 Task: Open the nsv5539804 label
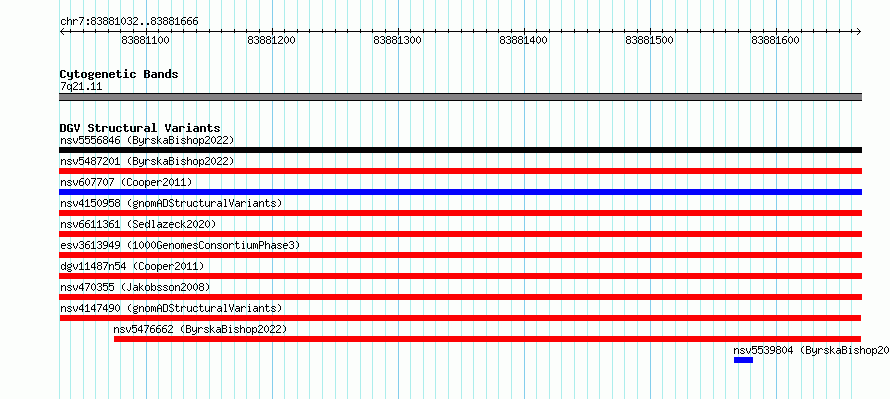click(812, 350)
